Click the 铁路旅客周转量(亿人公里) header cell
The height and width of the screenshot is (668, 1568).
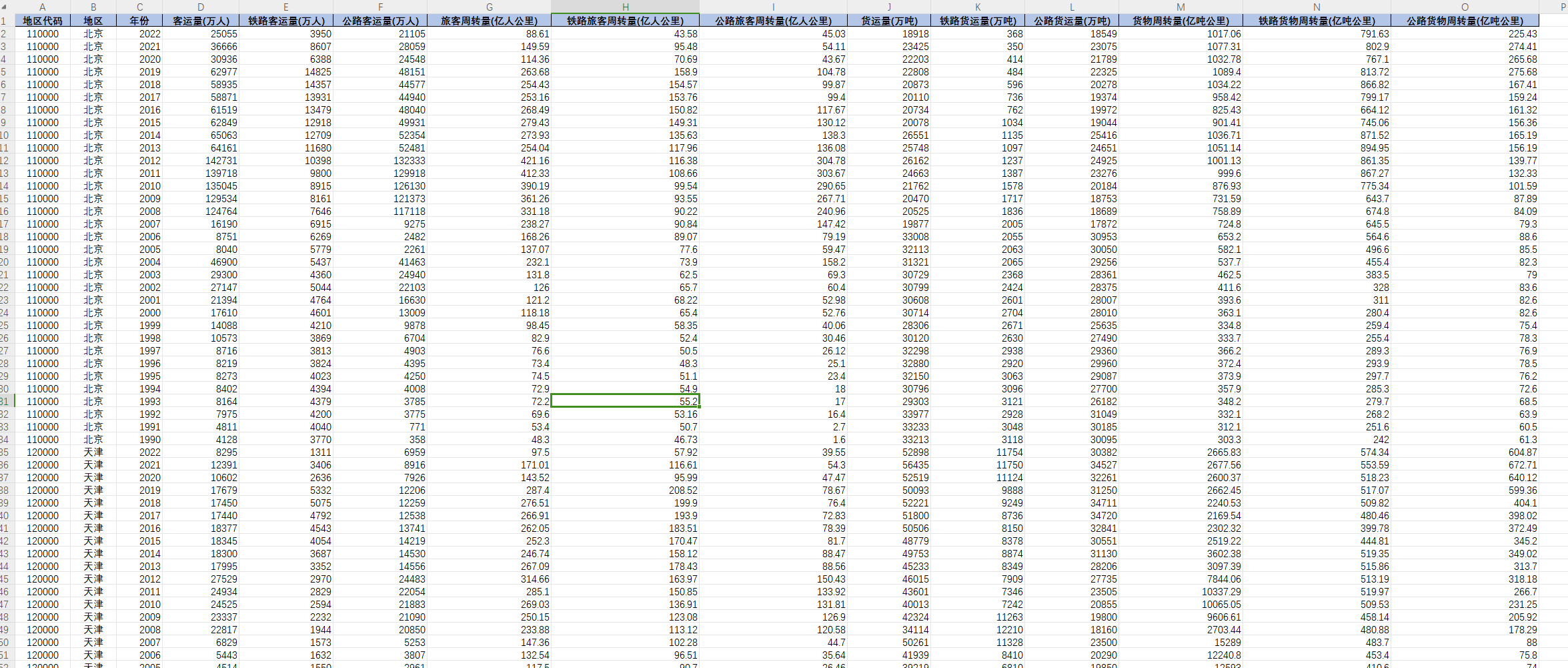coord(626,21)
